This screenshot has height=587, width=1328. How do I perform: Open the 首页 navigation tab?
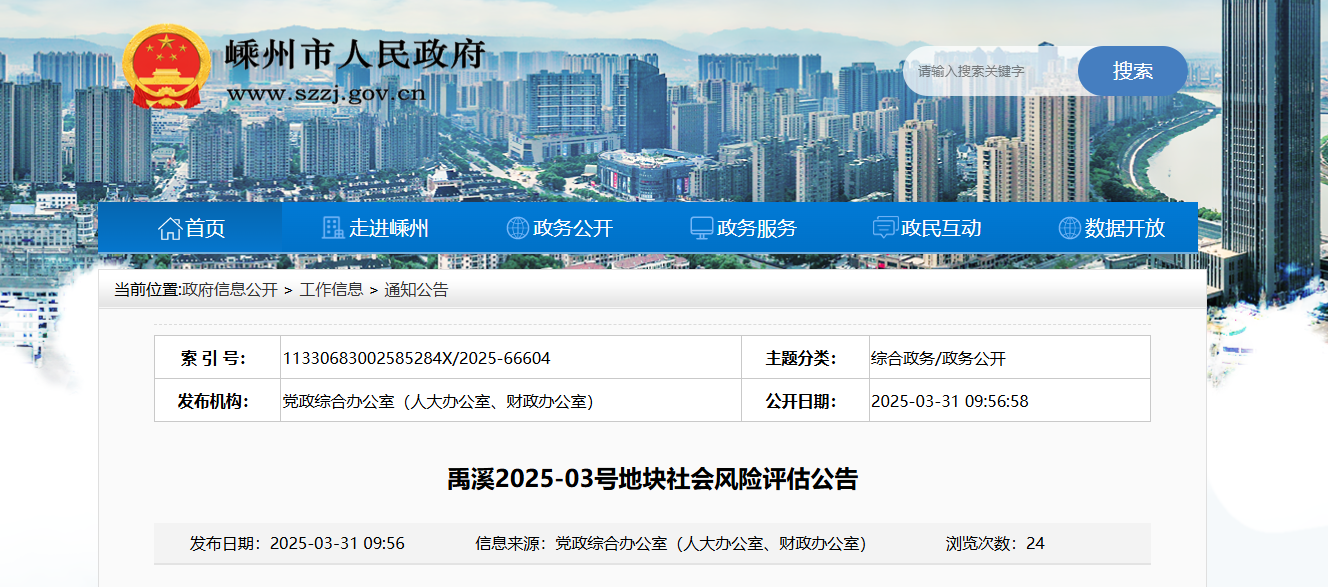(190, 228)
